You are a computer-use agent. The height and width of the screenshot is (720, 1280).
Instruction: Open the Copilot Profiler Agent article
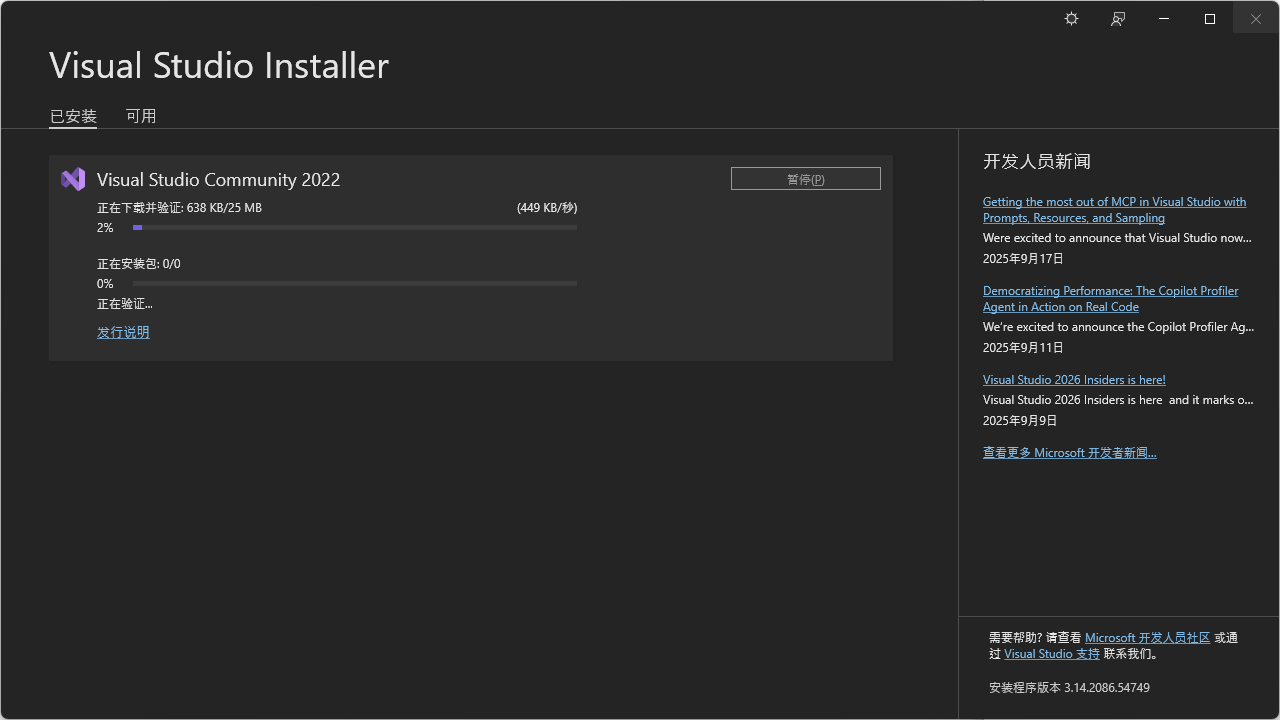click(1110, 299)
